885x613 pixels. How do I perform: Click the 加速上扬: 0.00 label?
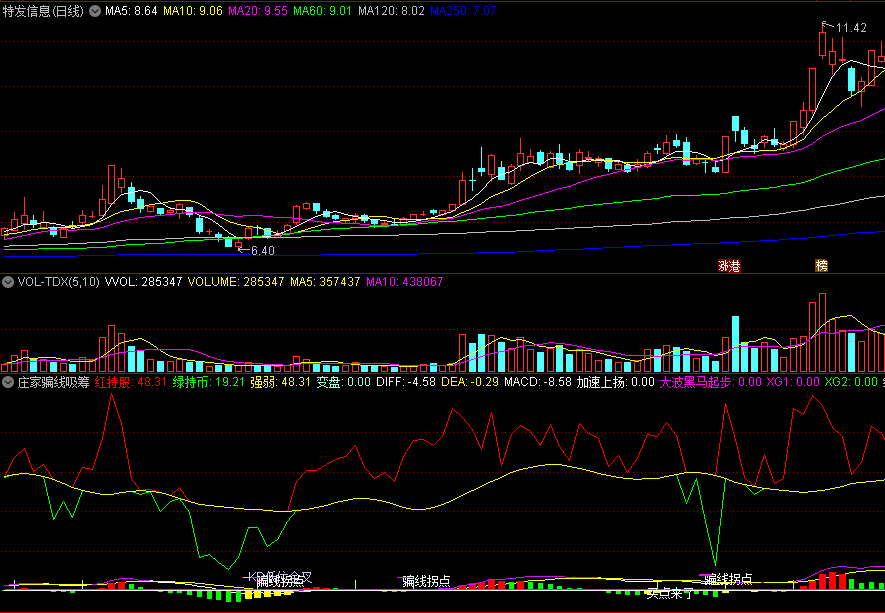(x=615, y=382)
